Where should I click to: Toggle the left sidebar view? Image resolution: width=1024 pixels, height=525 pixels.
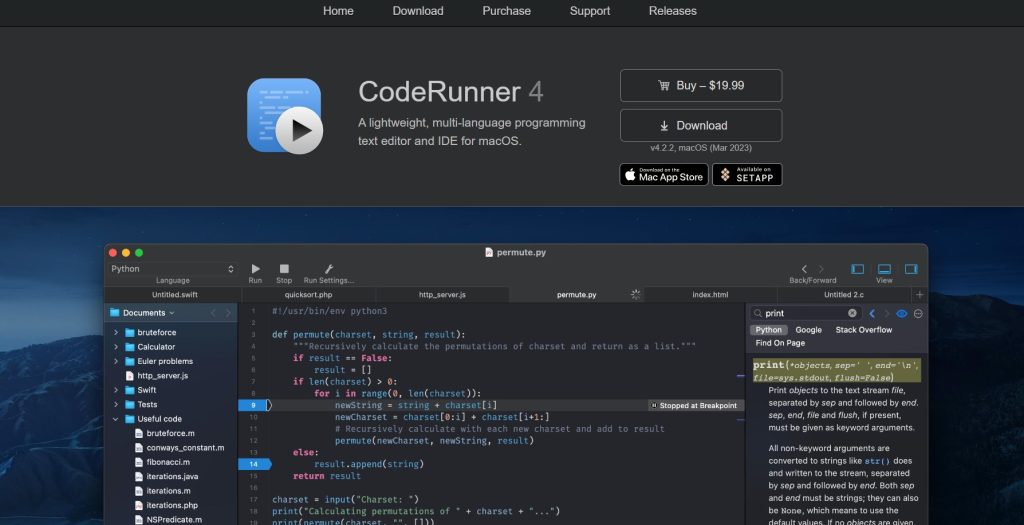[x=857, y=269]
